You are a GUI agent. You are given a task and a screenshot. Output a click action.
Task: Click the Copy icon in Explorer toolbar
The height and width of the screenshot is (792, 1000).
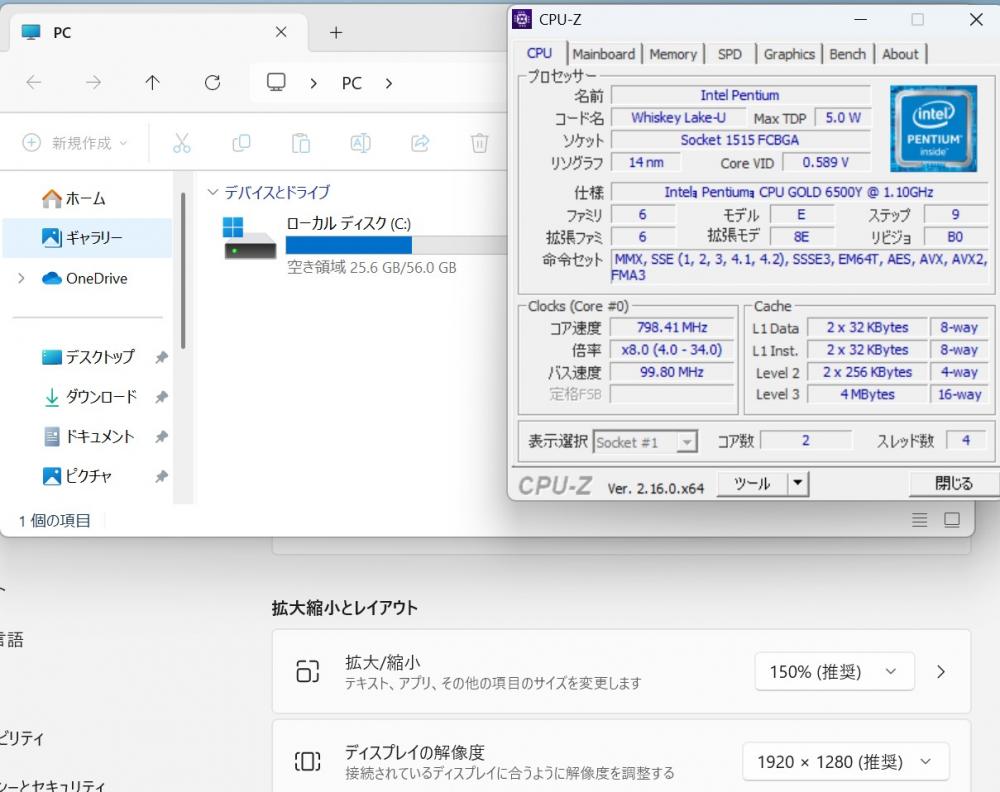pos(241,143)
